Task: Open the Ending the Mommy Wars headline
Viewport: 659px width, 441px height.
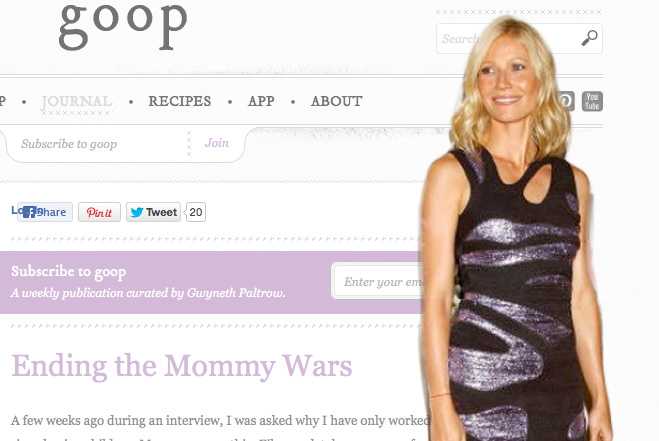Action: pyautogui.click(x=182, y=367)
